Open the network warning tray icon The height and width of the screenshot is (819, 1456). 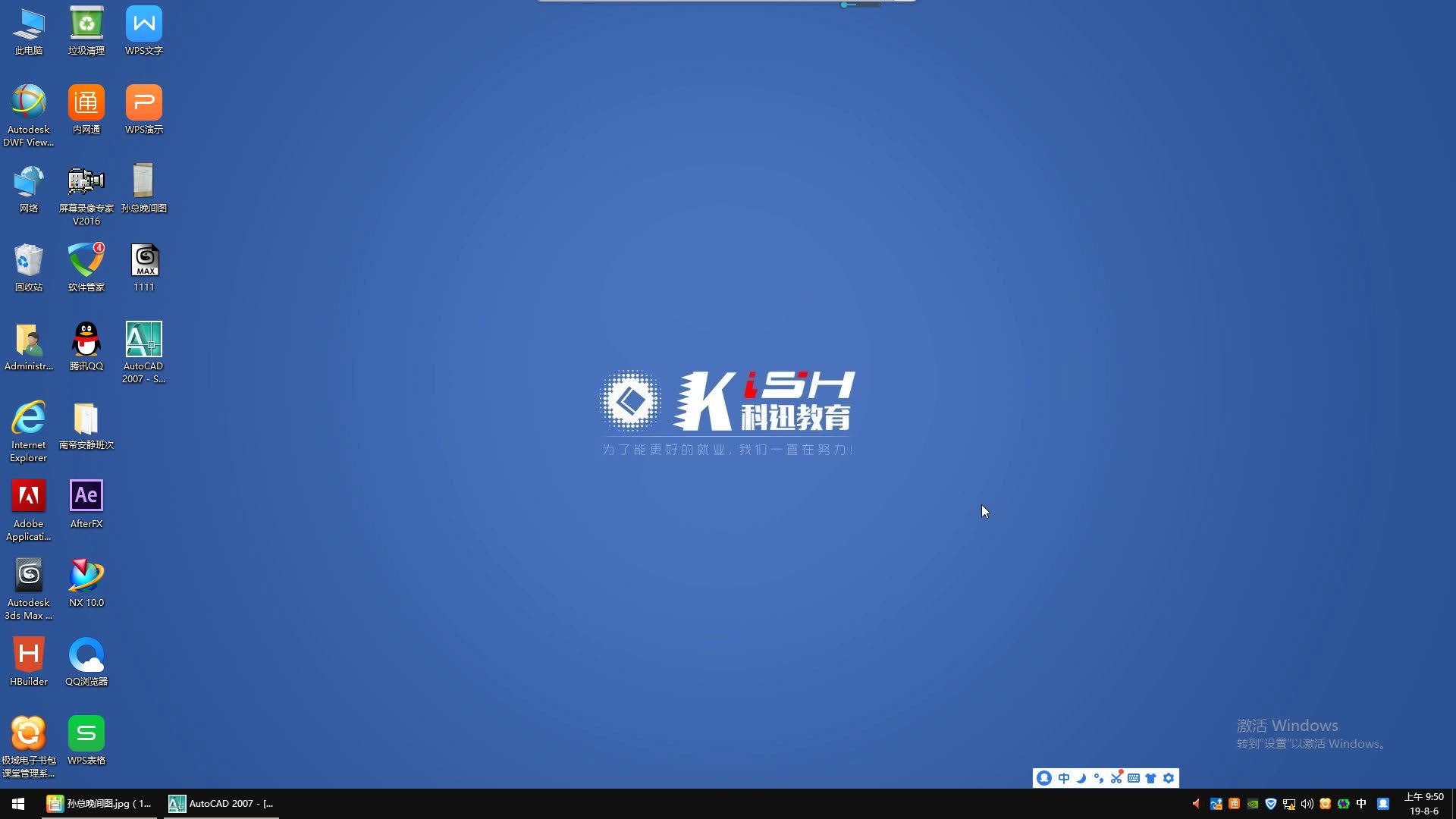tap(1289, 804)
